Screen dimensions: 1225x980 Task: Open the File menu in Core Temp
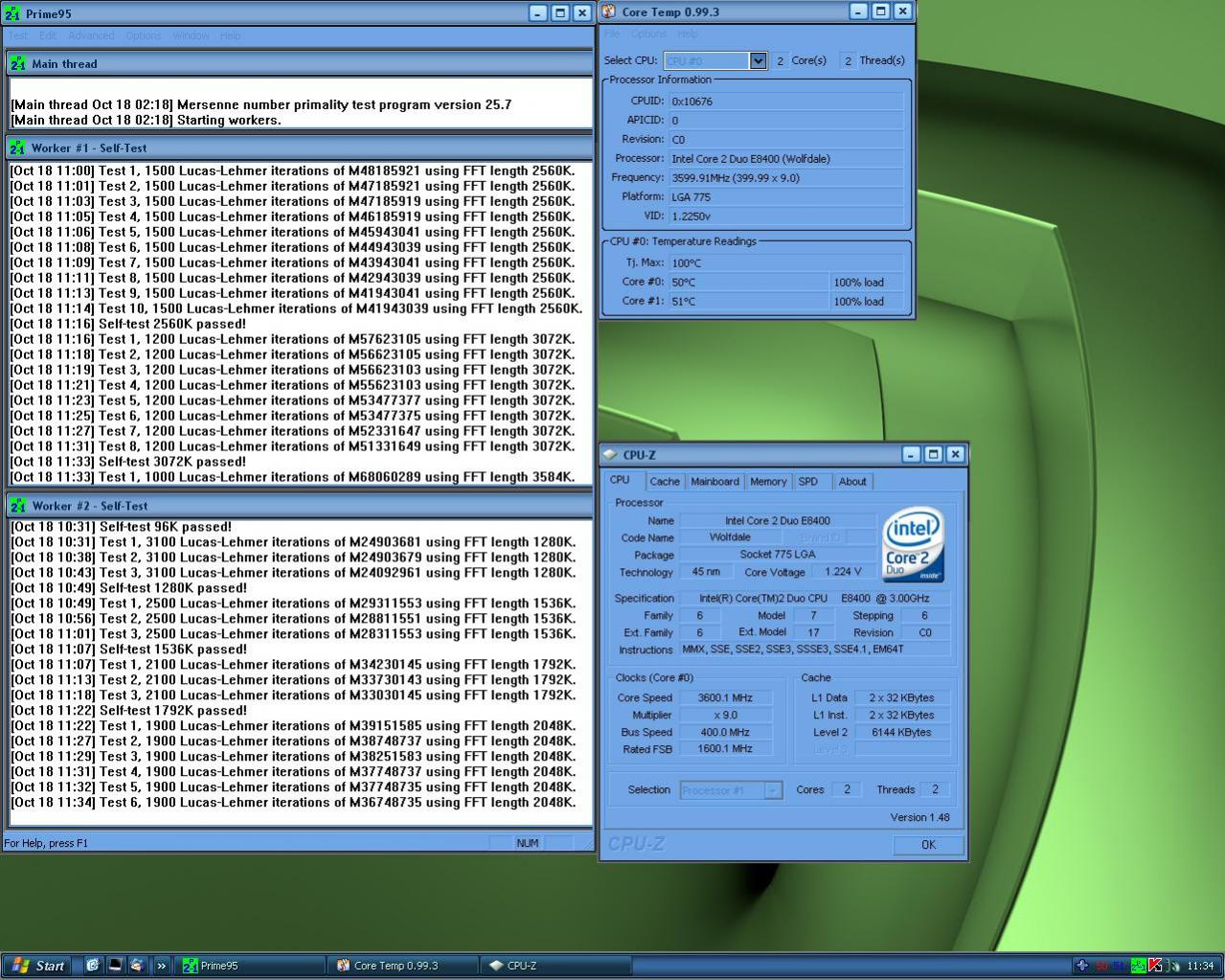tap(612, 34)
